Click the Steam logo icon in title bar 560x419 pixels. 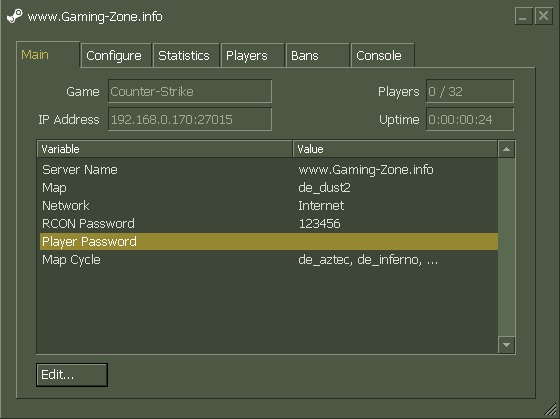pos(15,16)
